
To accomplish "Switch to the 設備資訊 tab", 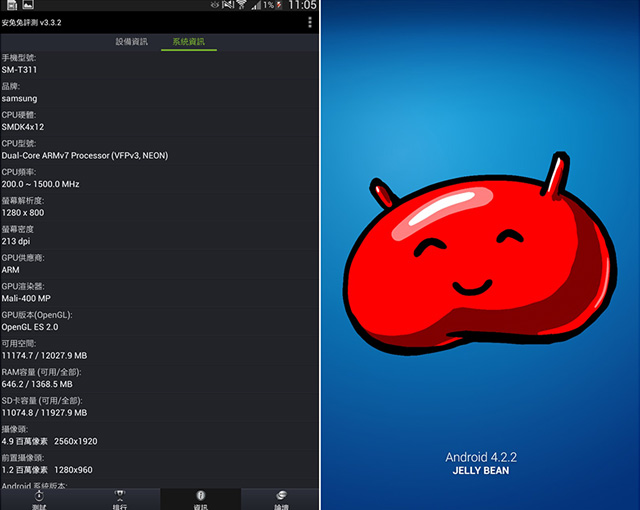I will pos(131,42).
